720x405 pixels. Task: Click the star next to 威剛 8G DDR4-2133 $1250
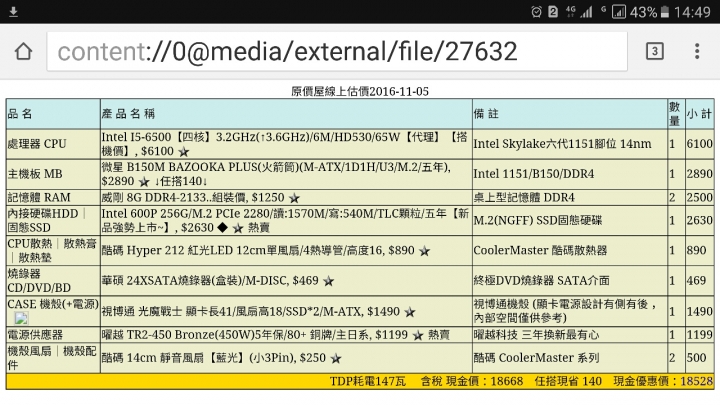(294, 198)
